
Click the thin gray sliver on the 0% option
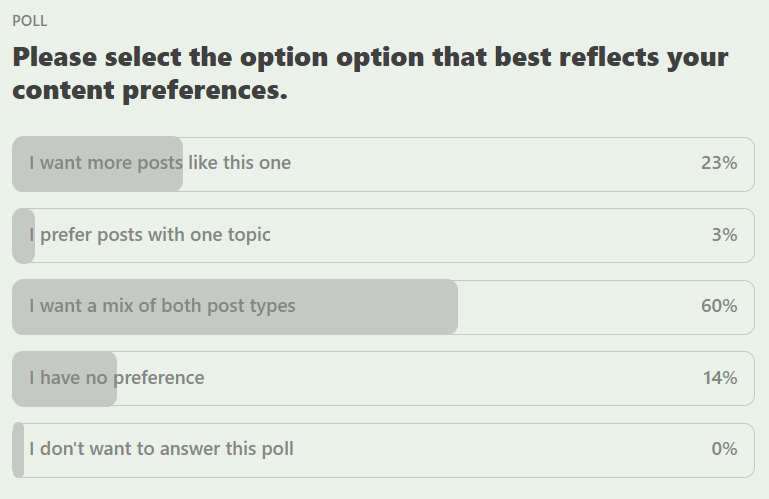pyautogui.click(x=18, y=450)
